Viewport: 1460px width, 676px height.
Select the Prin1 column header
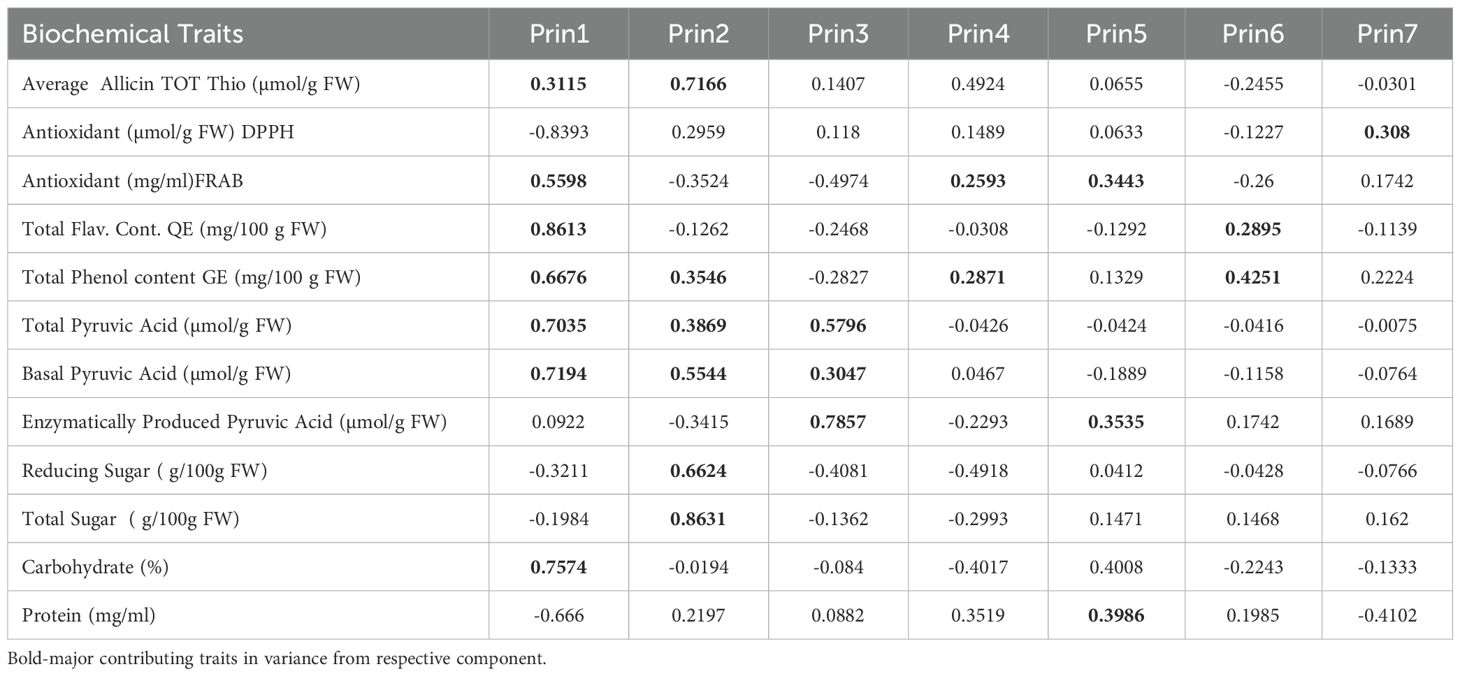pos(559,34)
